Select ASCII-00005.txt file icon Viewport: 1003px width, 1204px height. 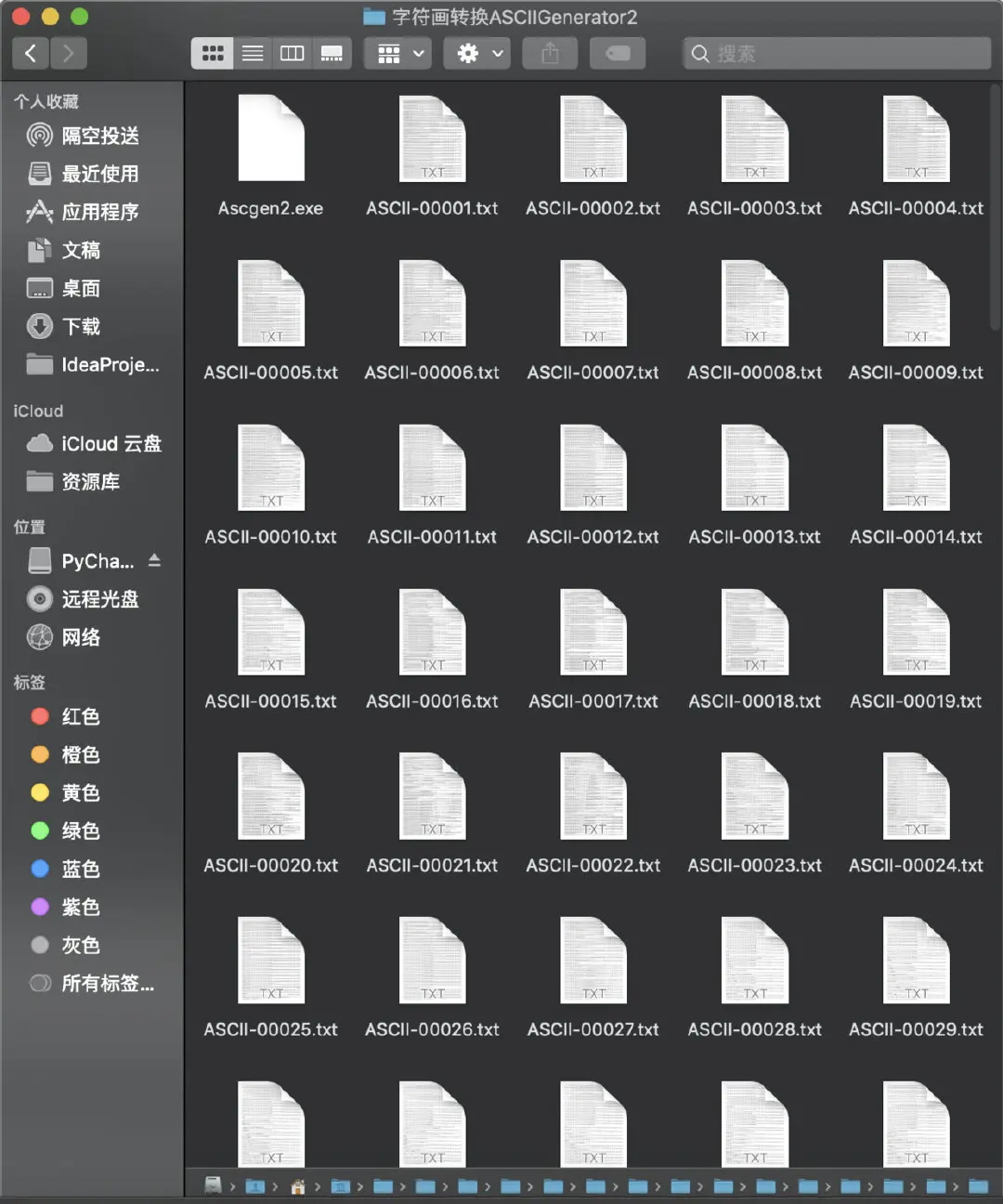[x=271, y=303]
